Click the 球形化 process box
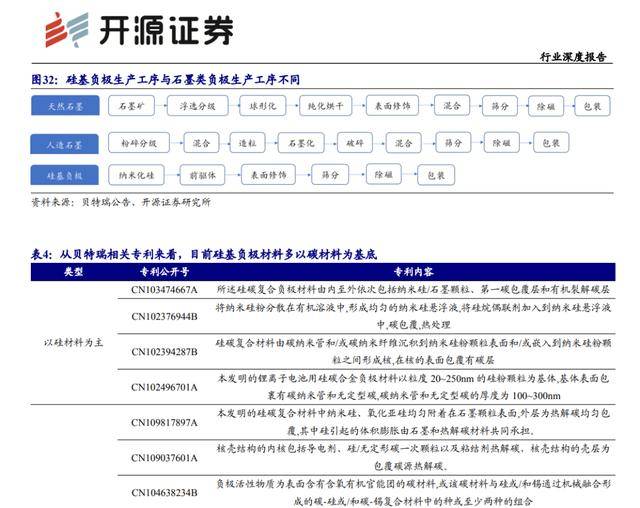This screenshot has height=508, width=640. (x=262, y=104)
